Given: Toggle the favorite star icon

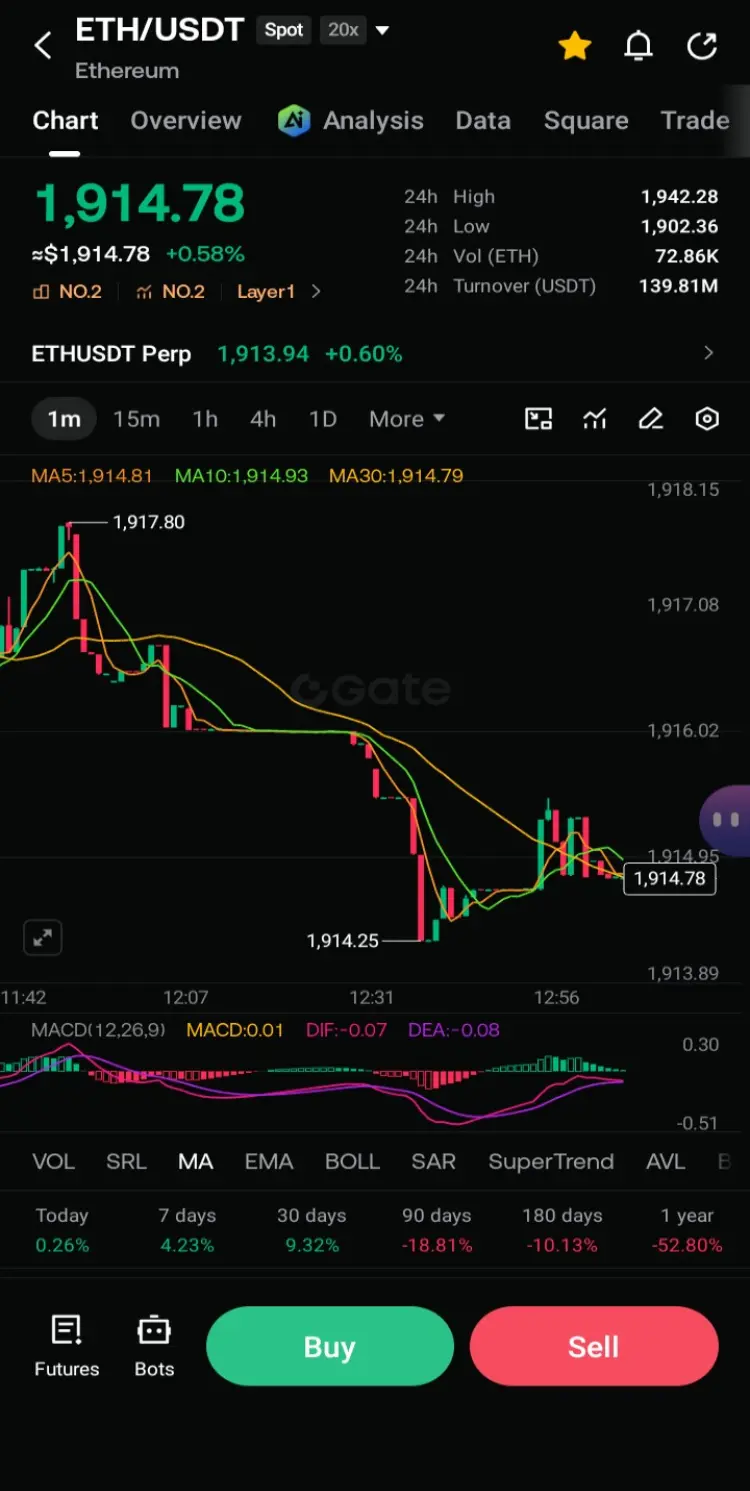Looking at the screenshot, I should (575, 45).
